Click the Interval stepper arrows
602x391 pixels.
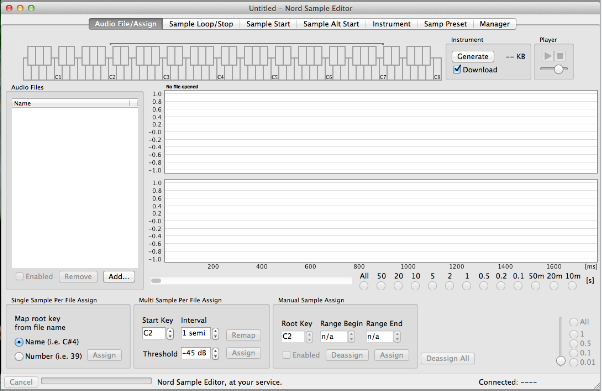pos(215,333)
